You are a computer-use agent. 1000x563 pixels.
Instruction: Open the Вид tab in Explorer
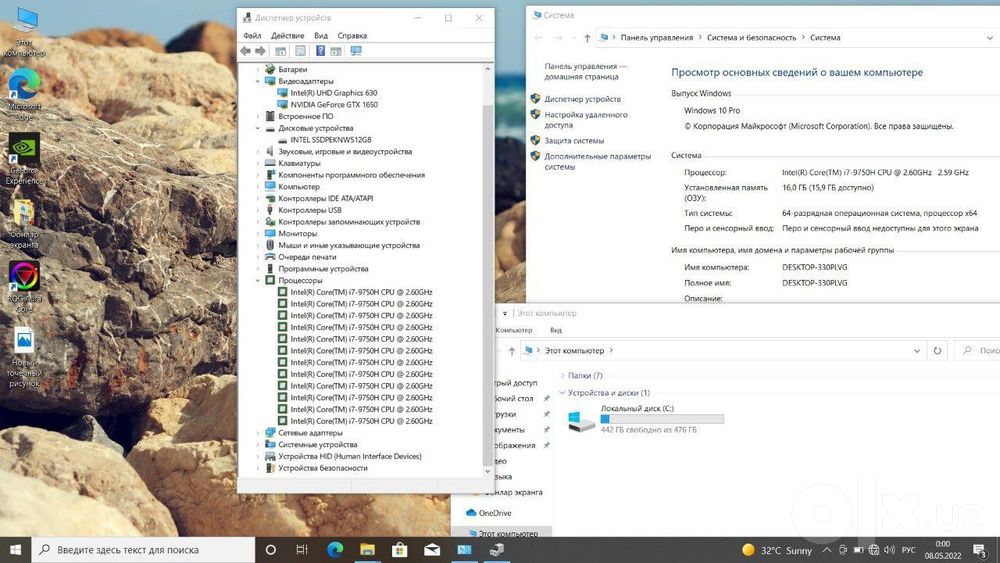(x=555, y=330)
